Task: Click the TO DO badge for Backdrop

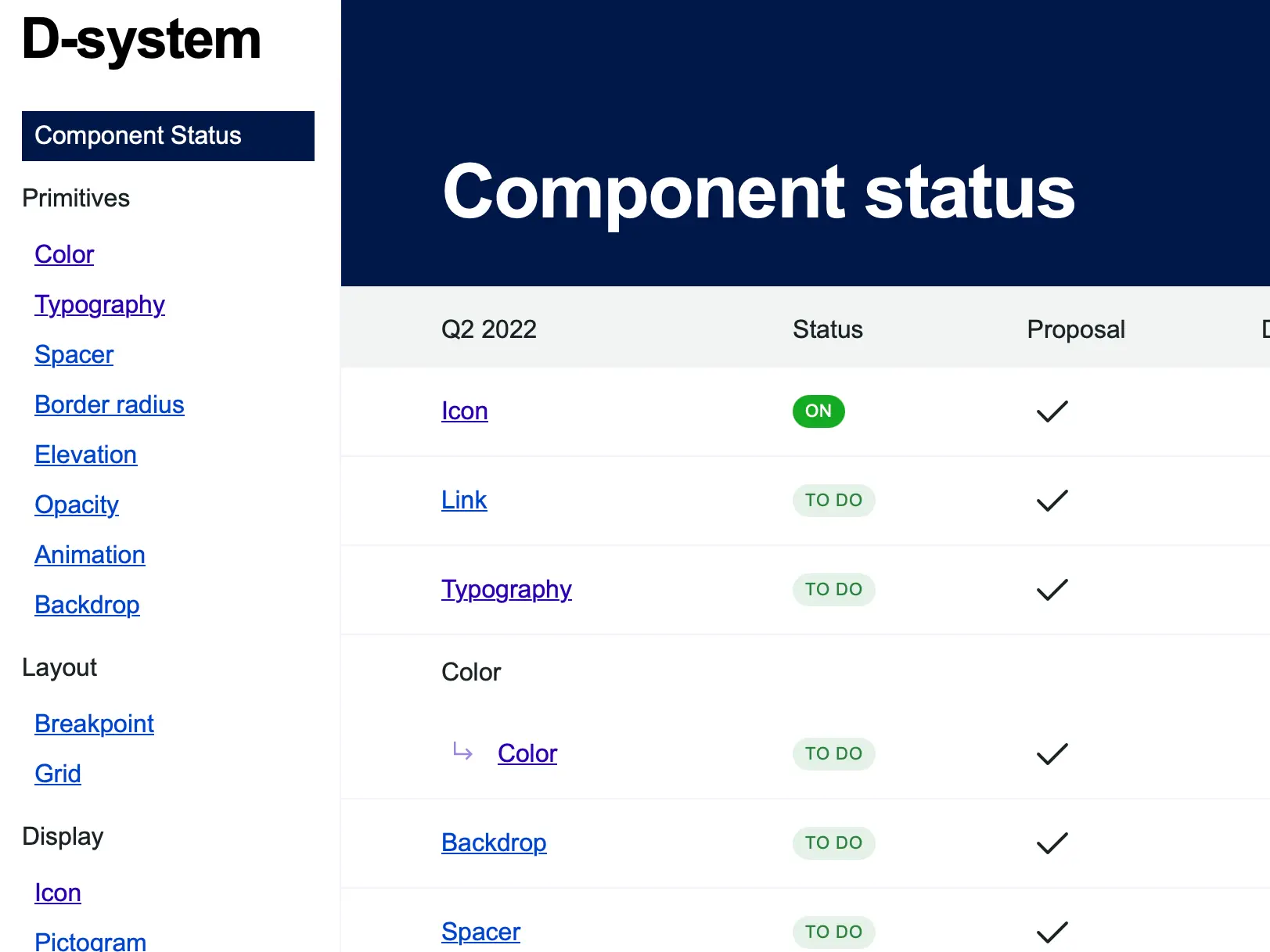Action: point(833,843)
